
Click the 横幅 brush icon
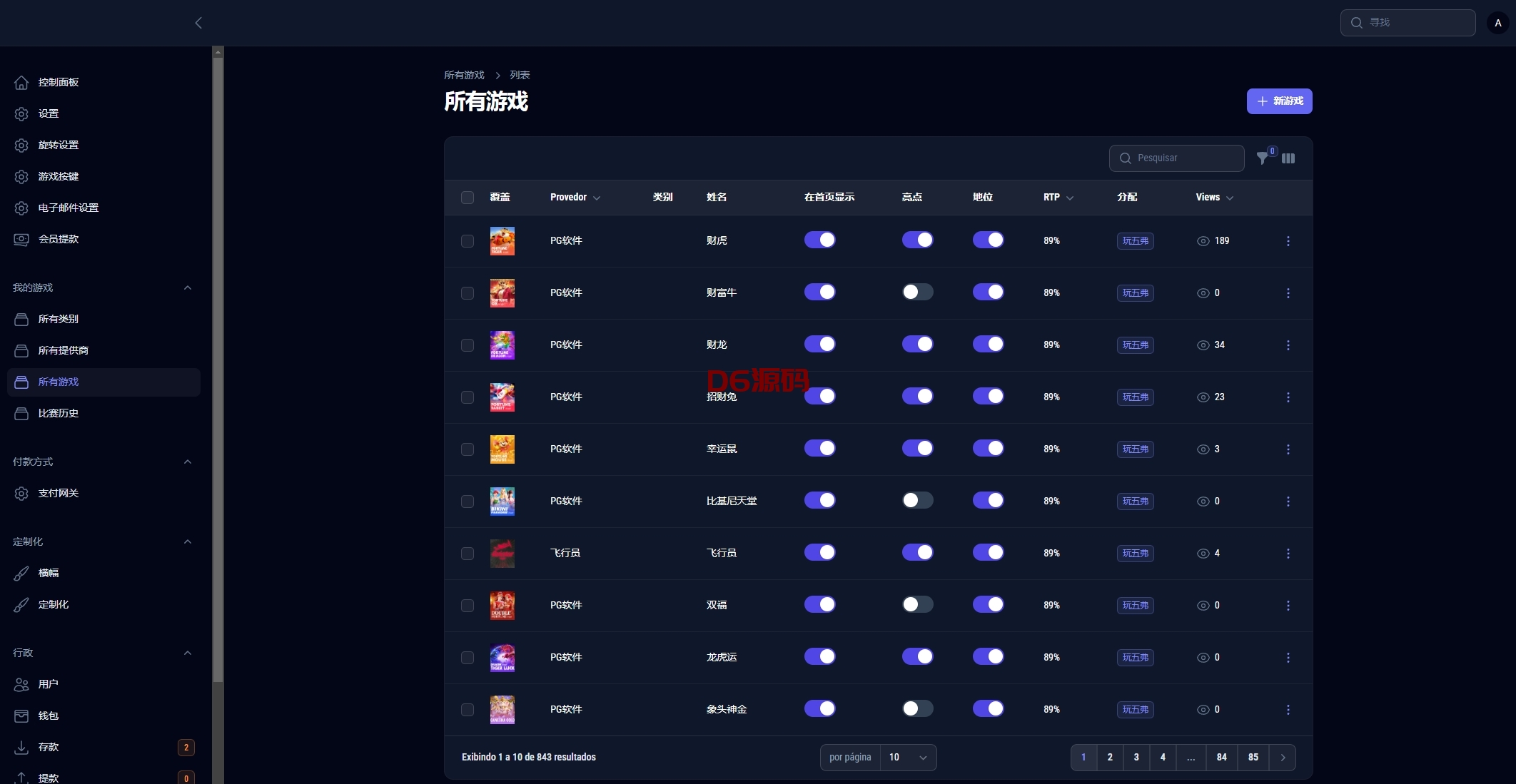[x=21, y=574]
